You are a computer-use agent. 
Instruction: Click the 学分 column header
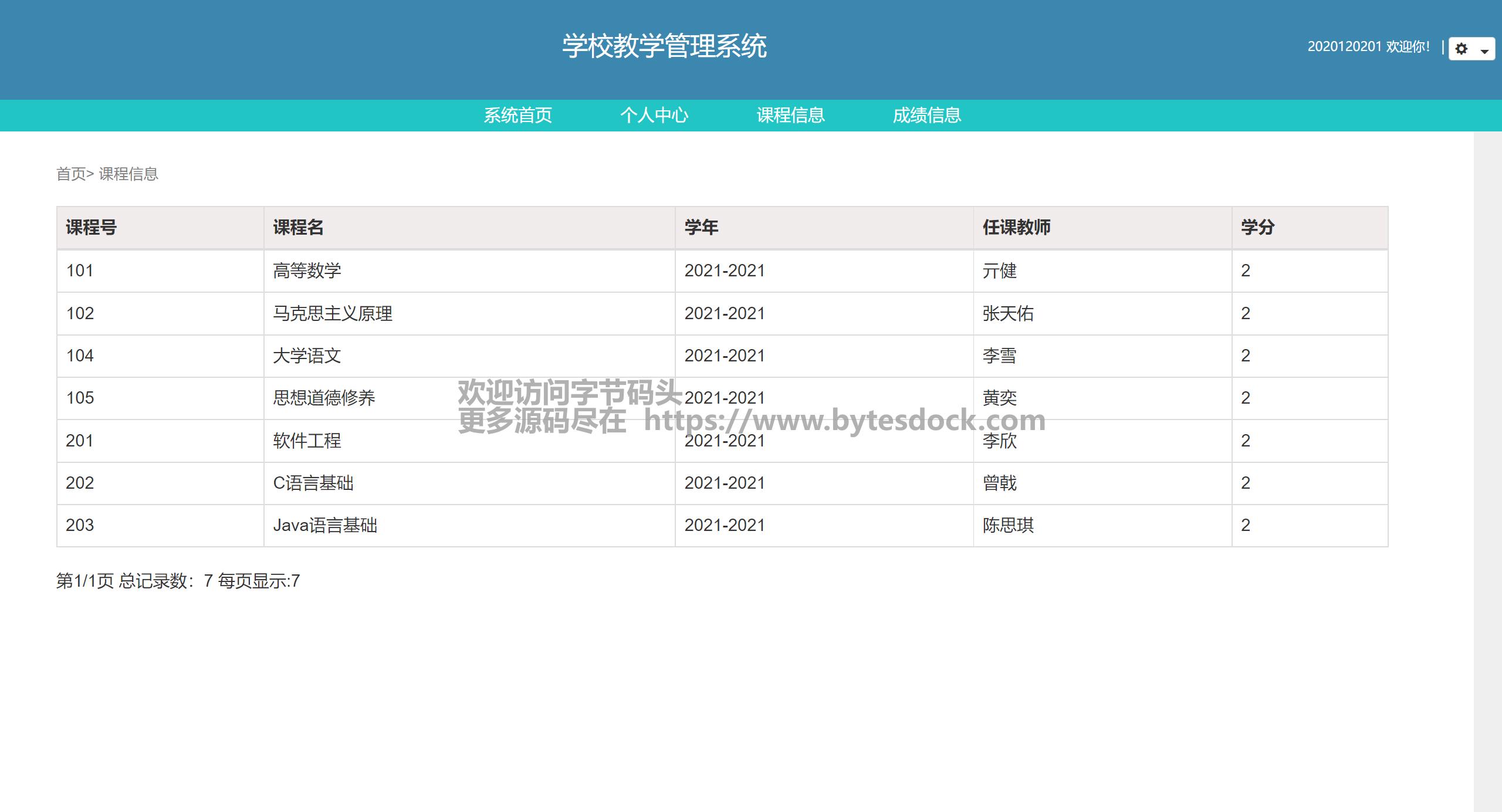coord(1257,227)
